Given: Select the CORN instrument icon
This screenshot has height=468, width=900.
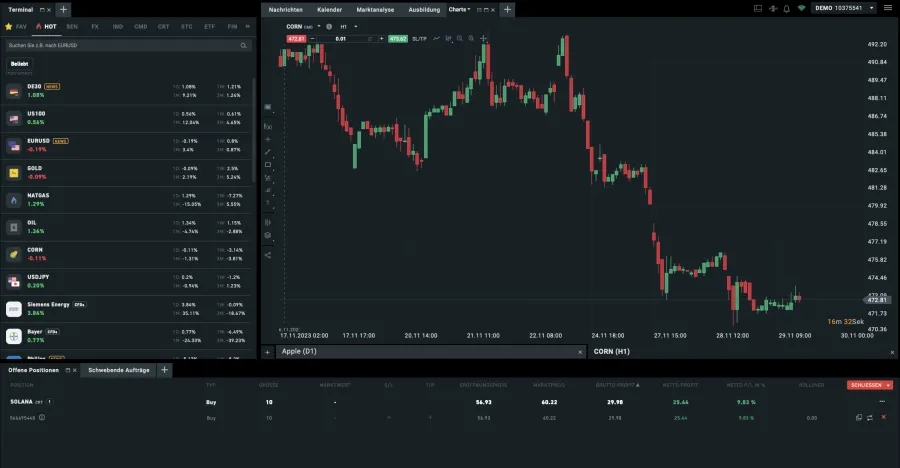Looking at the screenshot, I should (x=14, y=254).
